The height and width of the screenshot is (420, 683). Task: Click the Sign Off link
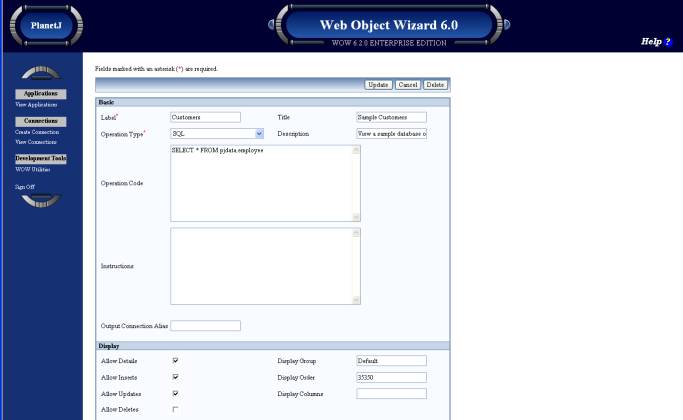(x=25, y=187)
